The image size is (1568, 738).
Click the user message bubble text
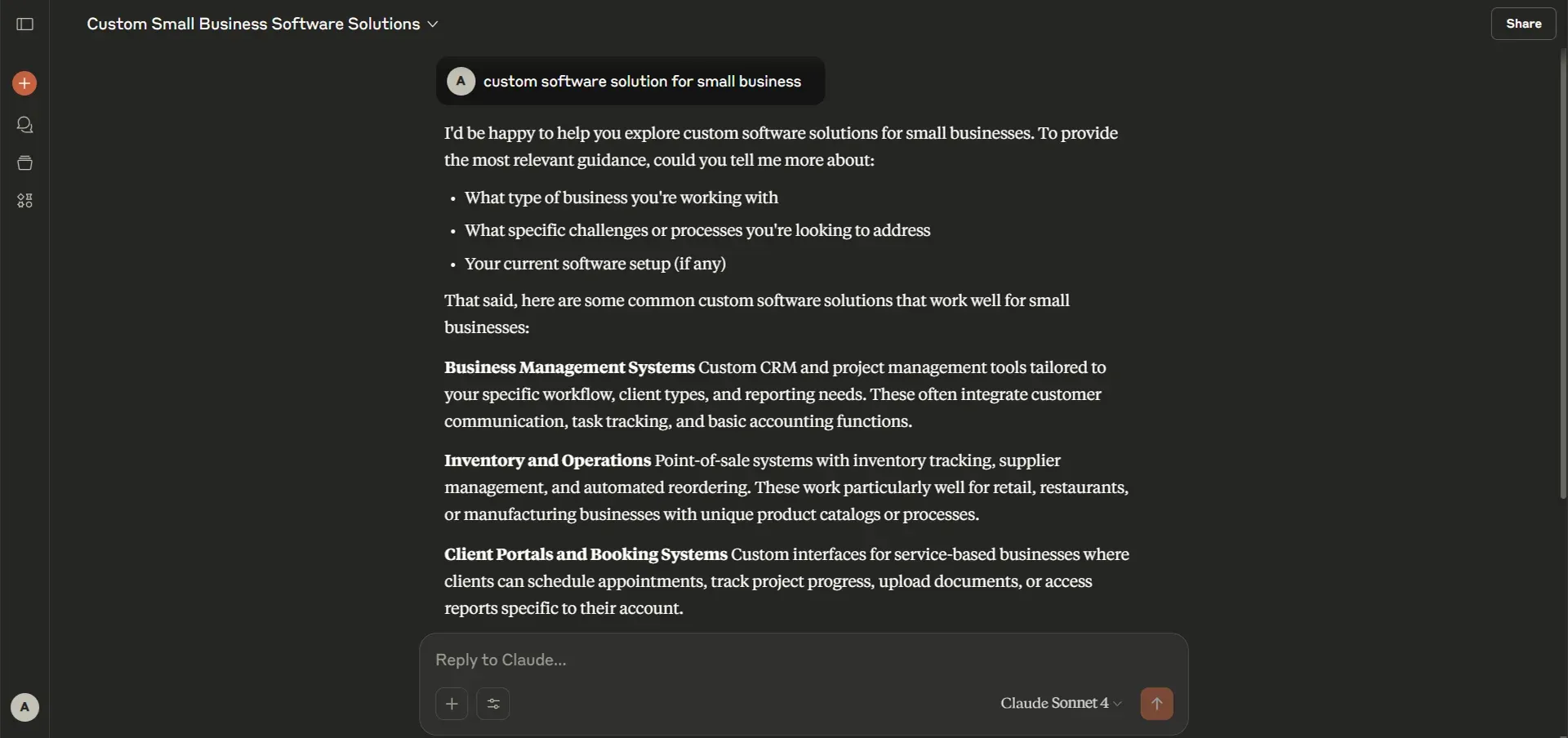click(x=642, y=82)
